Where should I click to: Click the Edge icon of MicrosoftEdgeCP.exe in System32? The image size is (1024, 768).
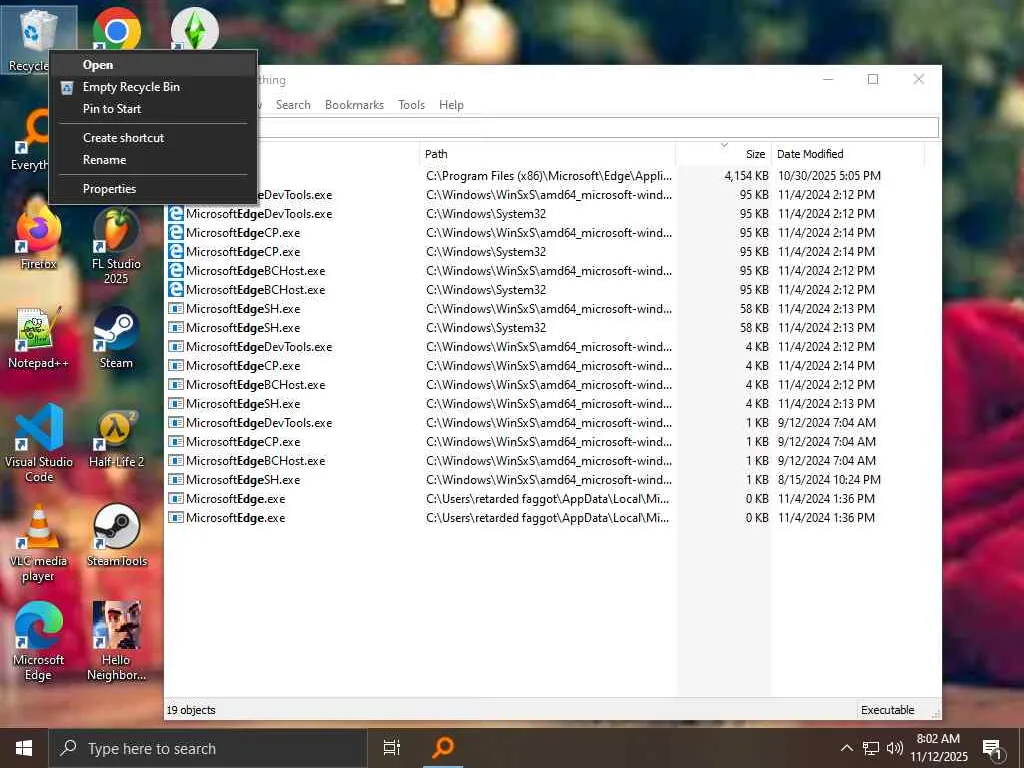click(176, 251)
